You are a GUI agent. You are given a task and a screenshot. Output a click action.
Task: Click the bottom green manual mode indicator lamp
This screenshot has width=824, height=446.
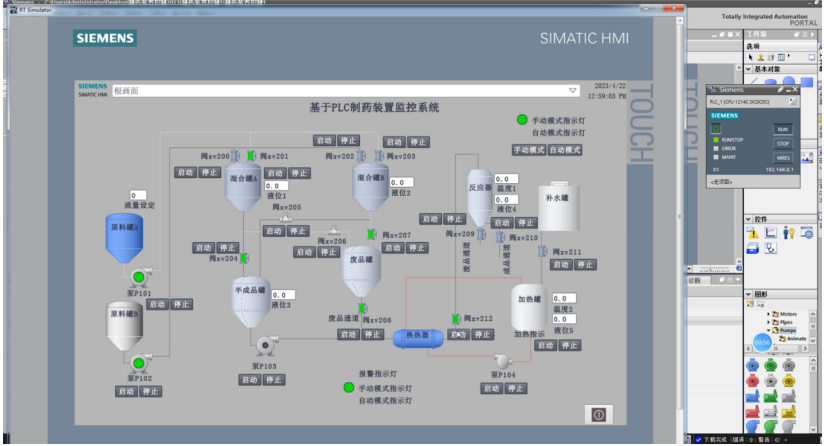pyautogui.click(x=348, y=387)
